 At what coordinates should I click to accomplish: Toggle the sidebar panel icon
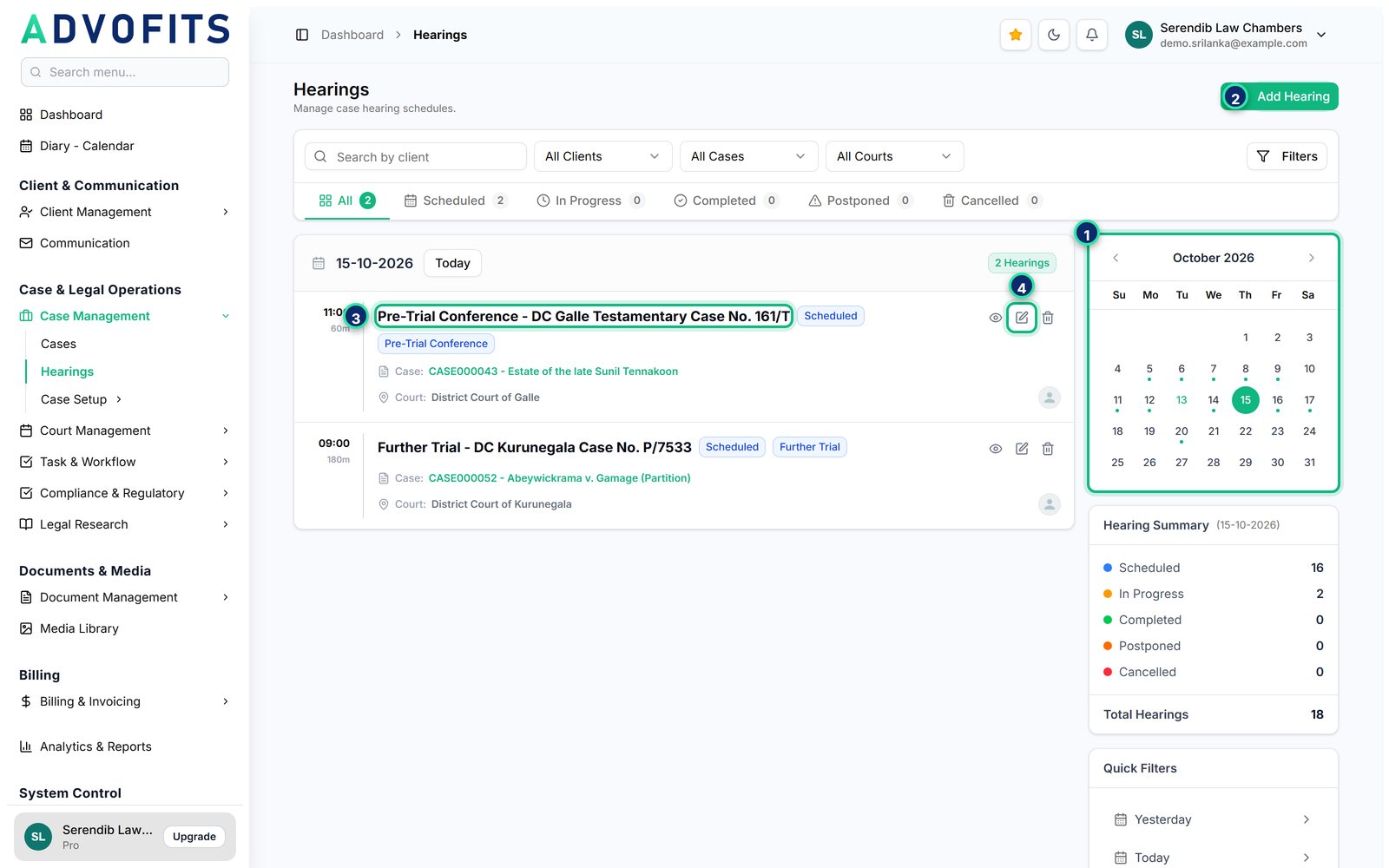tap(302, 35)
